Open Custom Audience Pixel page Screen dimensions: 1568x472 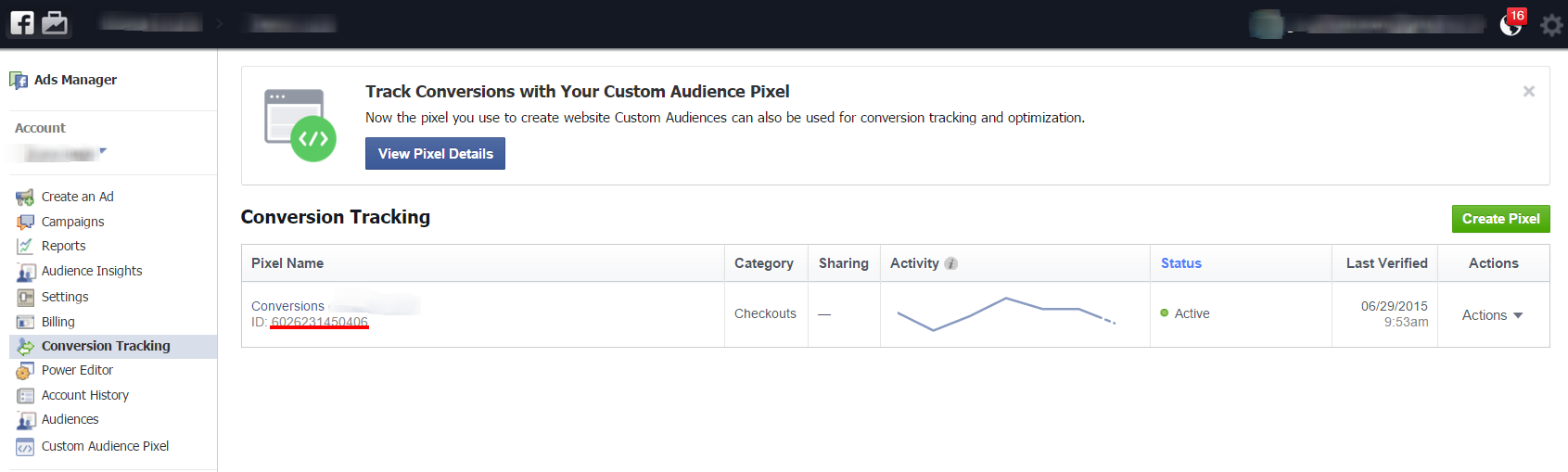pyautogui.click(x=106, y=446)
